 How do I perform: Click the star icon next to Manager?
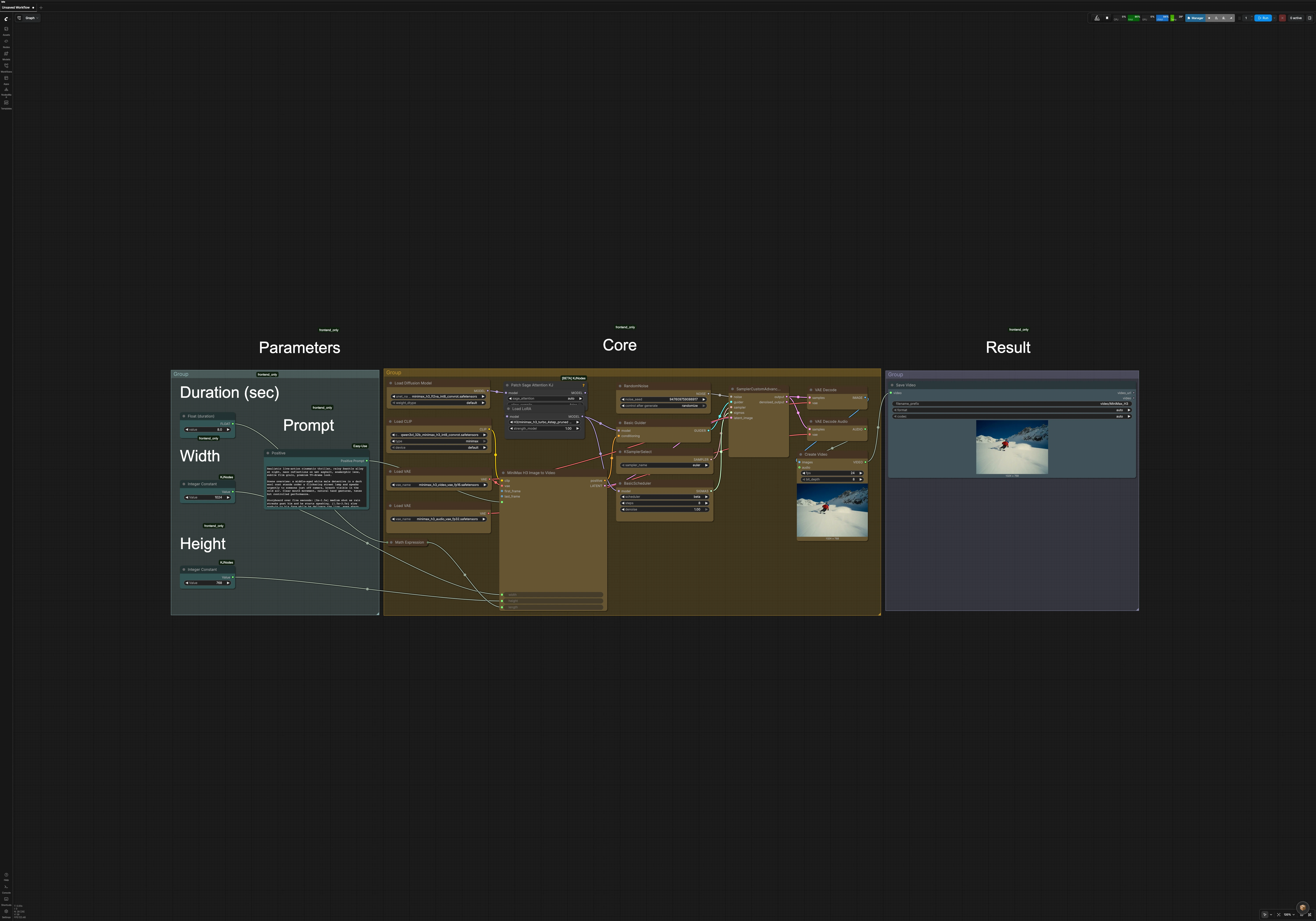pyautogui.click(x=1209, y=18)
